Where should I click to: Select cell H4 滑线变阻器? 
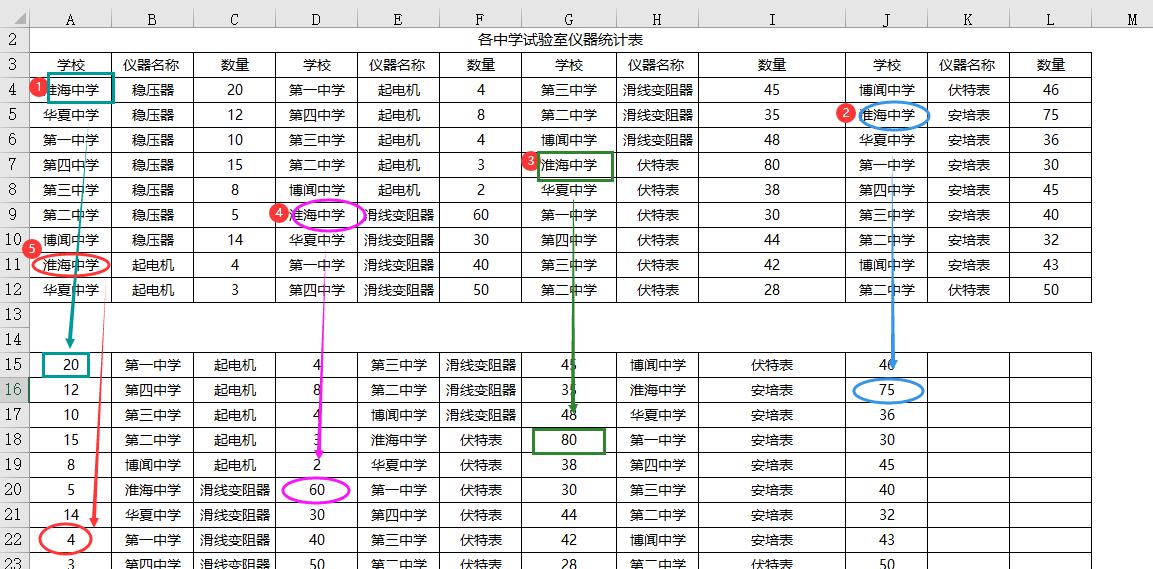657,90
